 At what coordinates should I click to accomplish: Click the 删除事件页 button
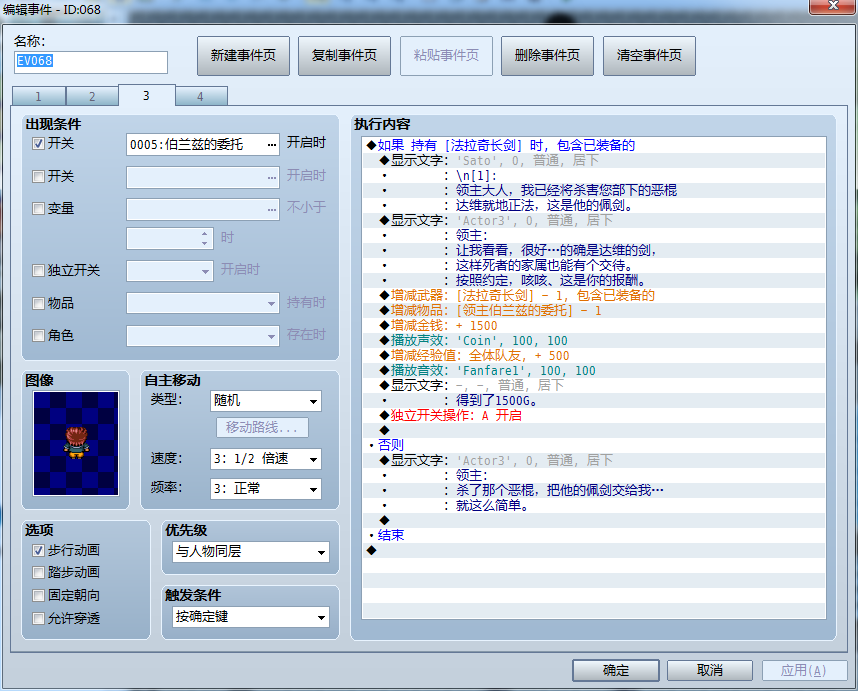pos(547,56)
